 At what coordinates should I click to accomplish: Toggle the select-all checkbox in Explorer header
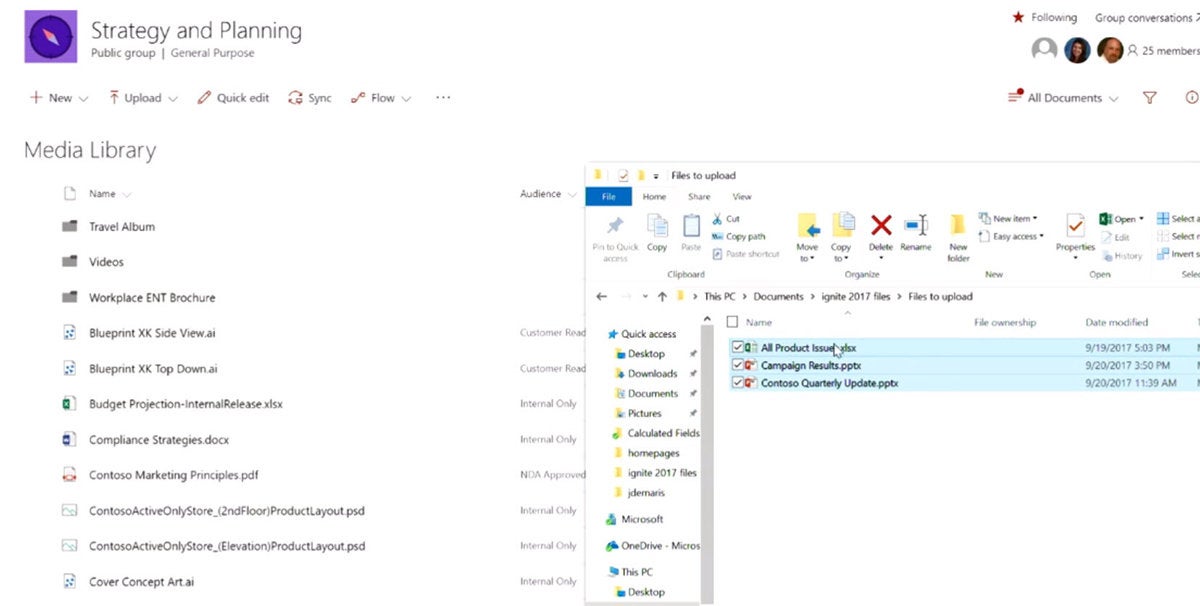[x=733, y=322]
